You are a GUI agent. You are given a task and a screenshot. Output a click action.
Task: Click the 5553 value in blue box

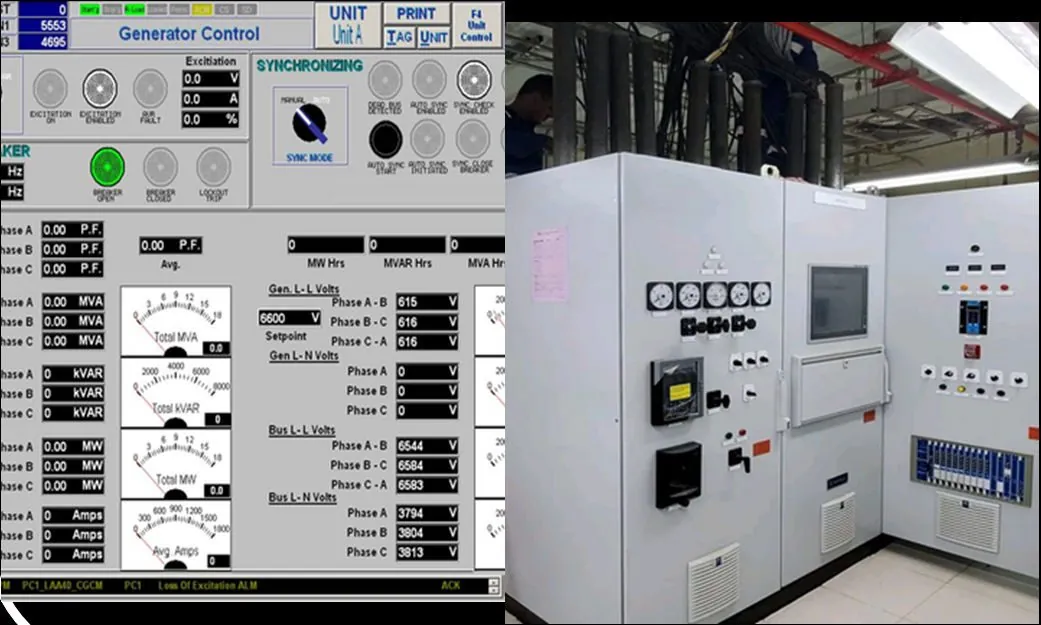(x=43, y=25)
